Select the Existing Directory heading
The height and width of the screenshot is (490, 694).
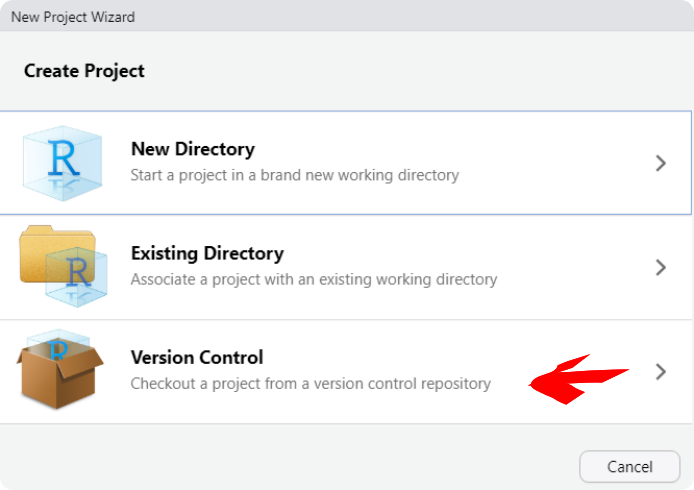click(207, 253)
